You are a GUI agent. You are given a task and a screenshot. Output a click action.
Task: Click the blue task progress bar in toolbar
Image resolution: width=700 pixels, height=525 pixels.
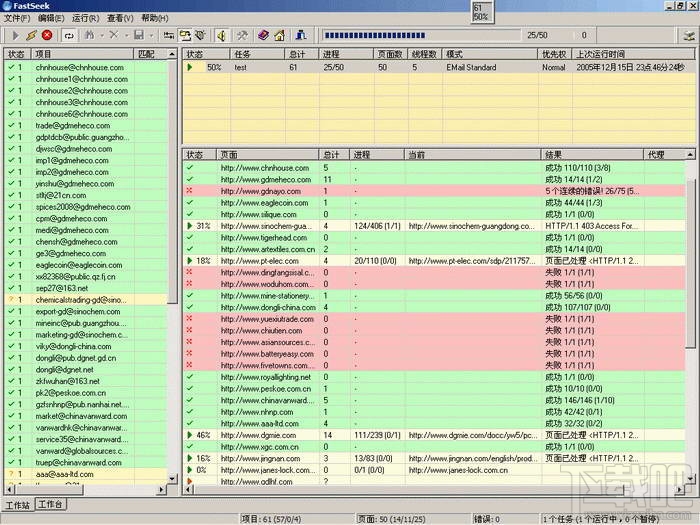[x=421, y=35]
